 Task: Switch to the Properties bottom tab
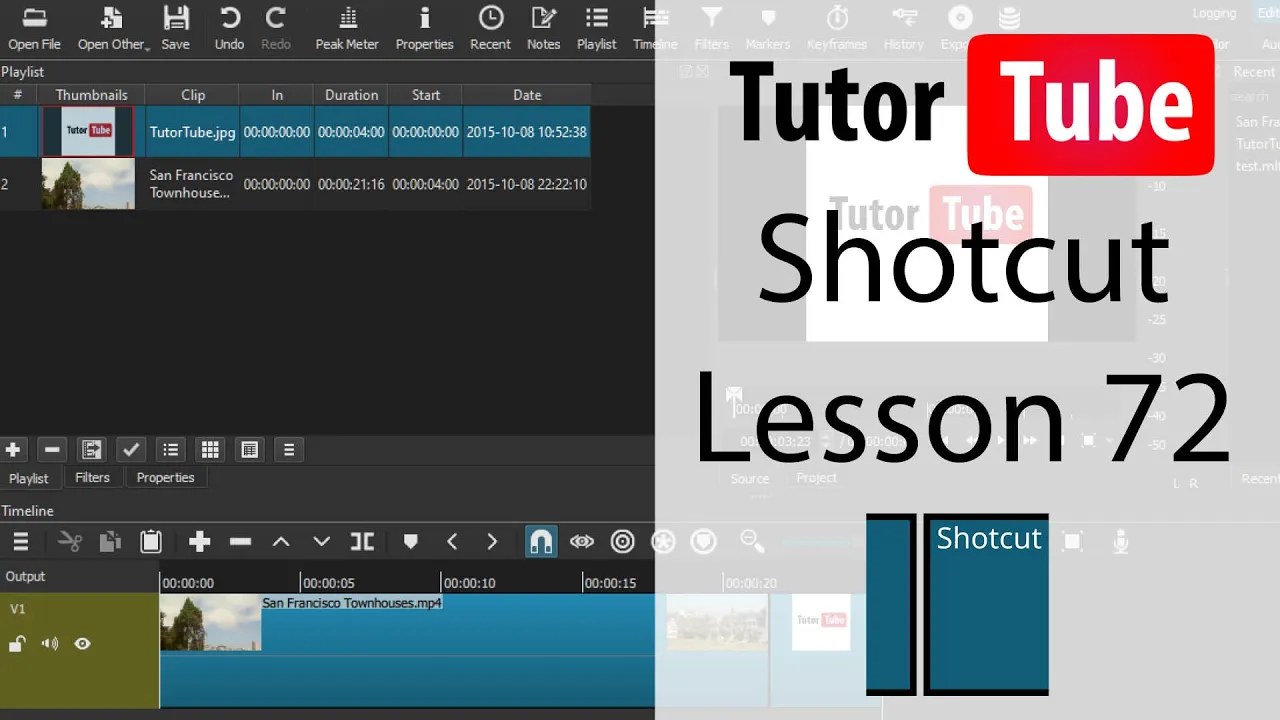[166, 478]
